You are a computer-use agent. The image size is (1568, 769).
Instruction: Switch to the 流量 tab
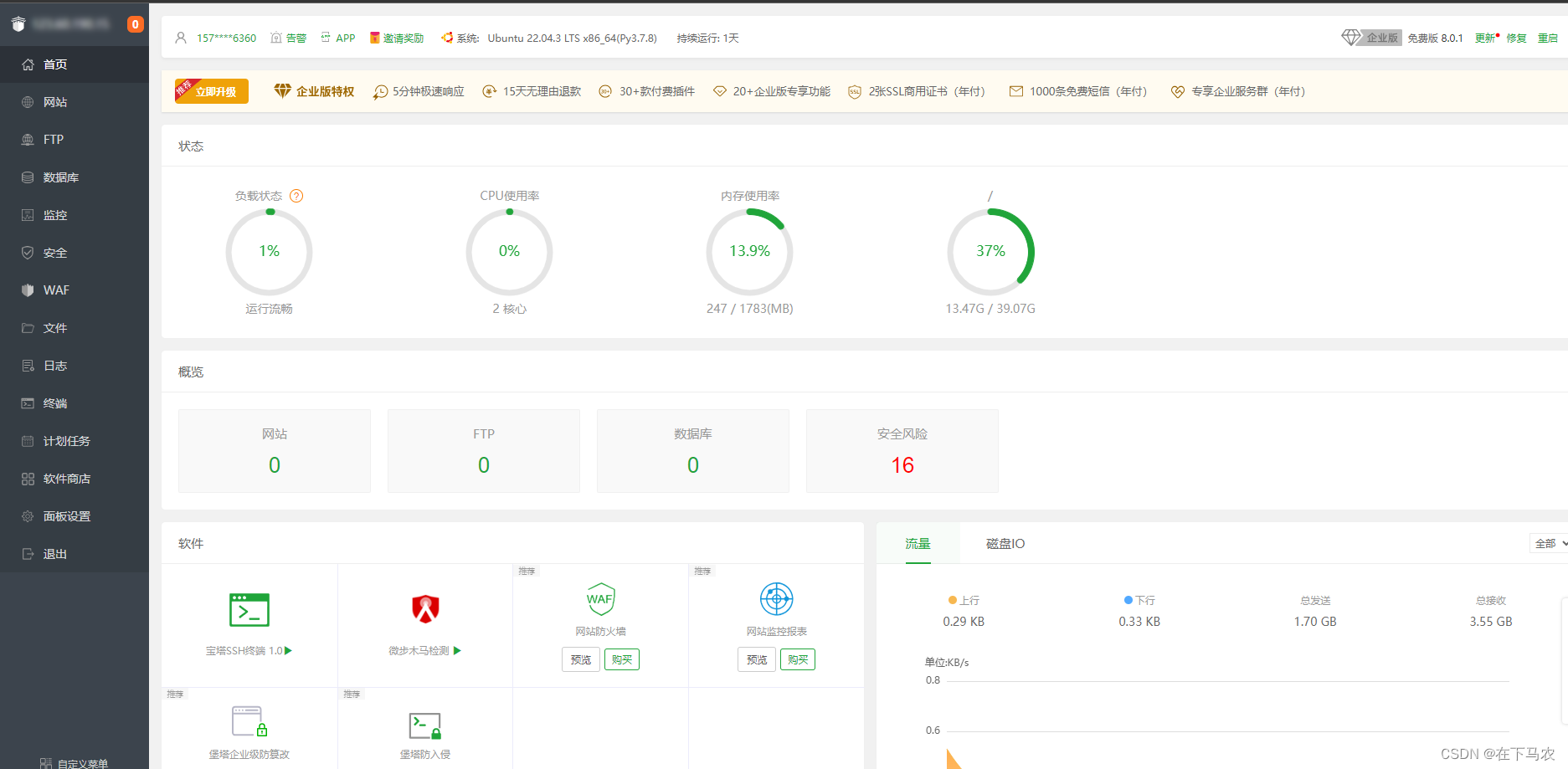(x=918, y=544)
